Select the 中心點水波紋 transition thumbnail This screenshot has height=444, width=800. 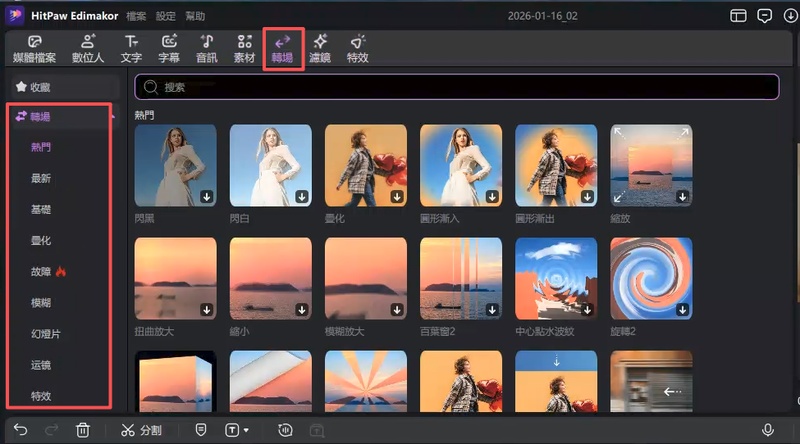click(x=556, y=279)
